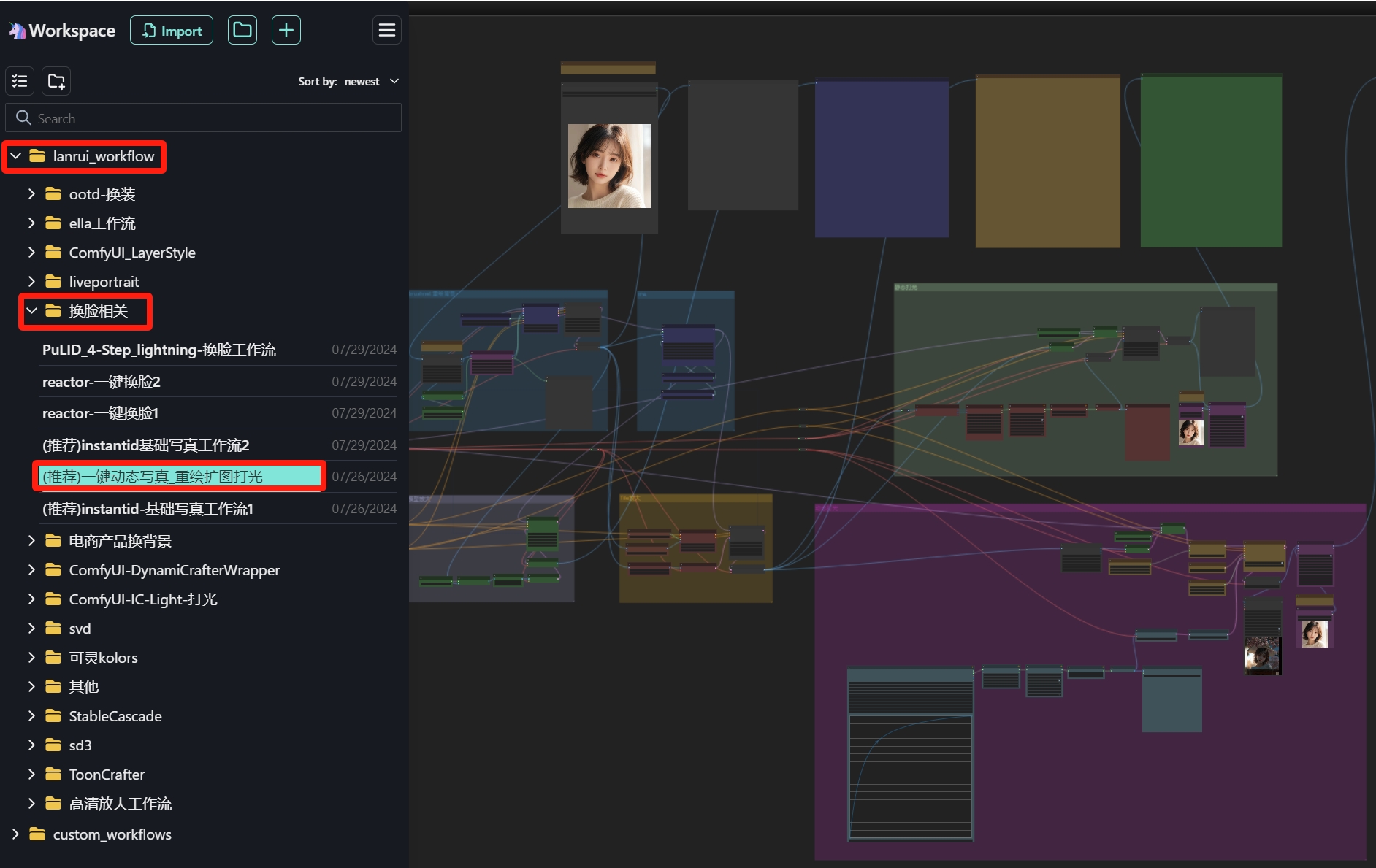This screenshot has height=868, width=1376.
Task: Click the large portrait thumbnail in load image node
Action: click(x=609, y=166)
